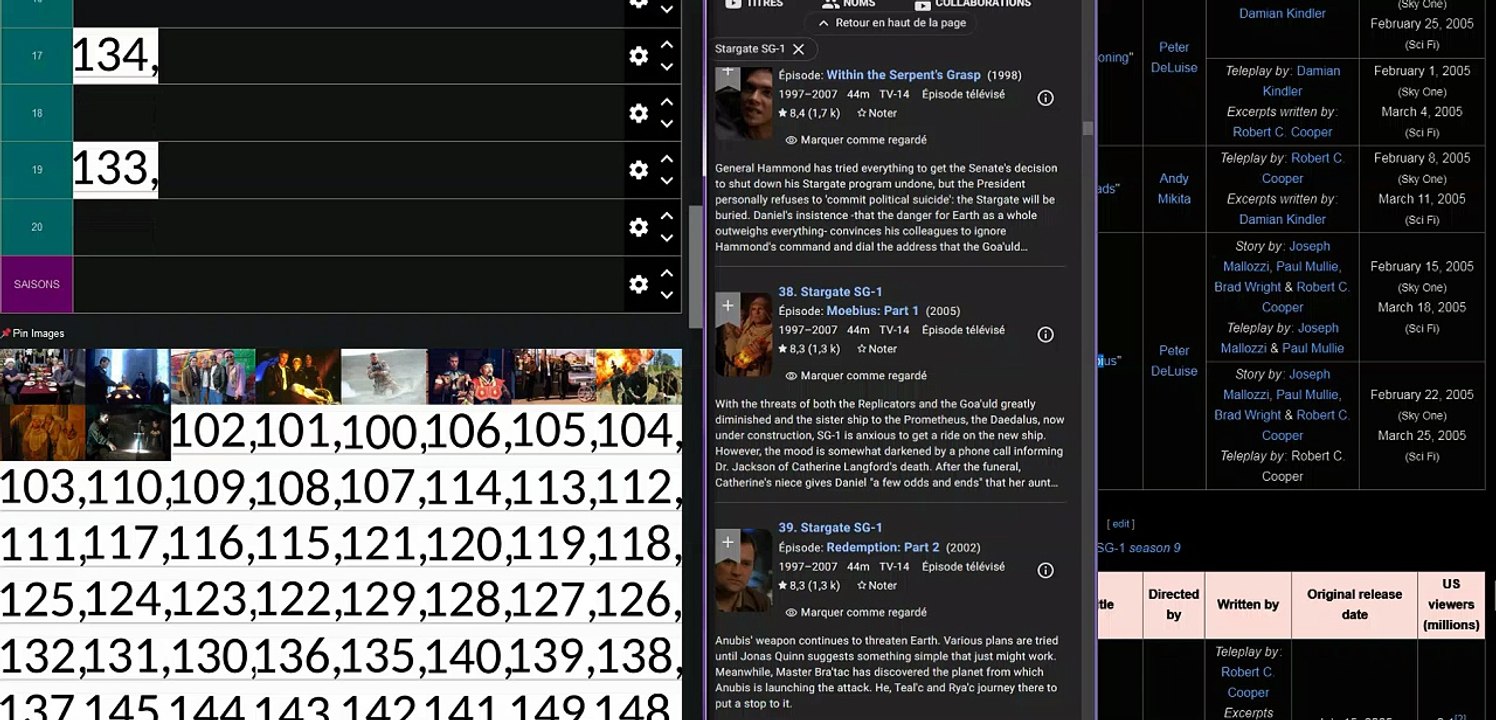This screenshot has height=720, width=1496.
Task: Select the four men by graffiti wall thumbnail
Action: (x=213, y=376)
